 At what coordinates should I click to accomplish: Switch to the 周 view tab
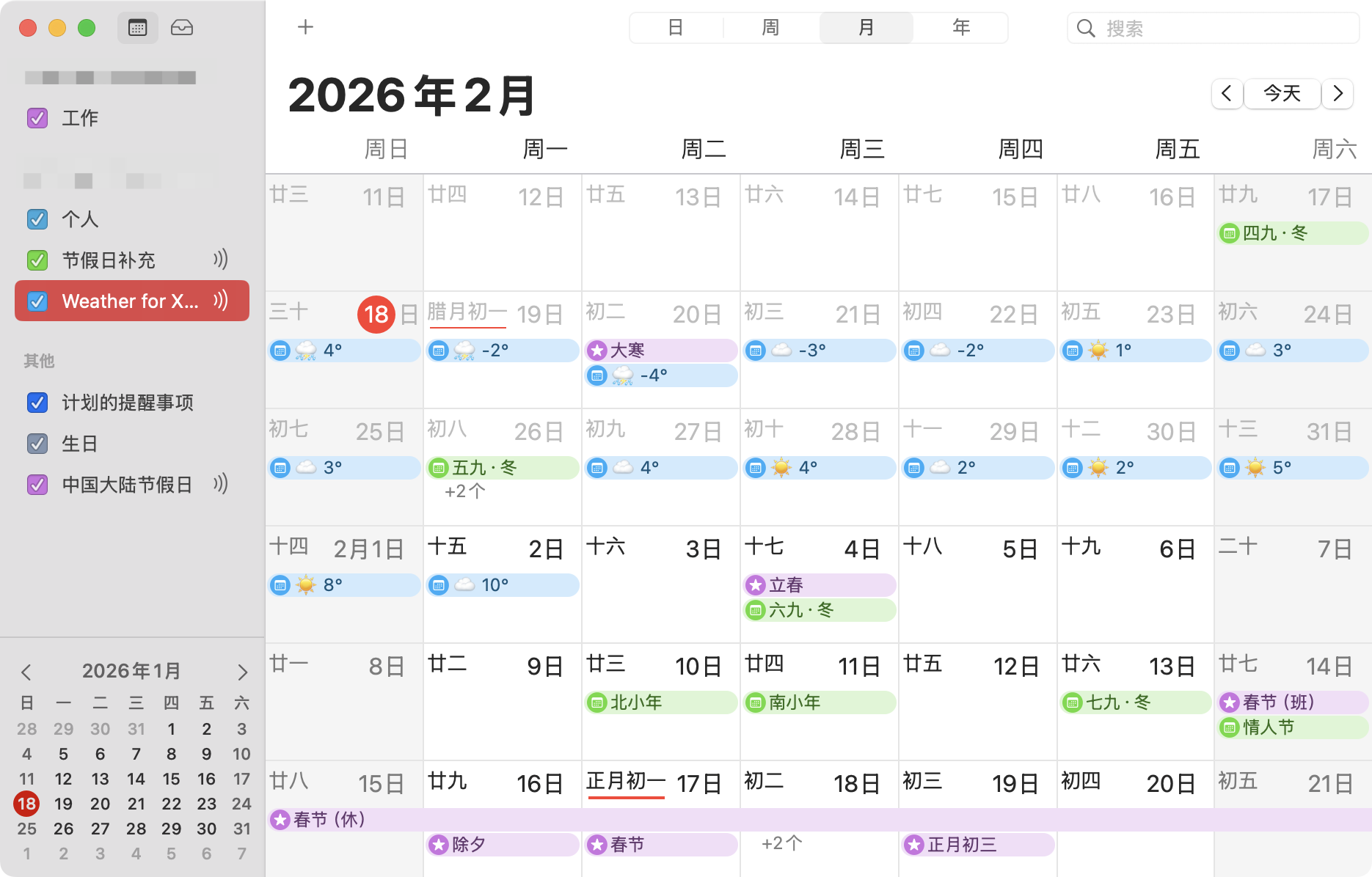click(x=771, y=27)
